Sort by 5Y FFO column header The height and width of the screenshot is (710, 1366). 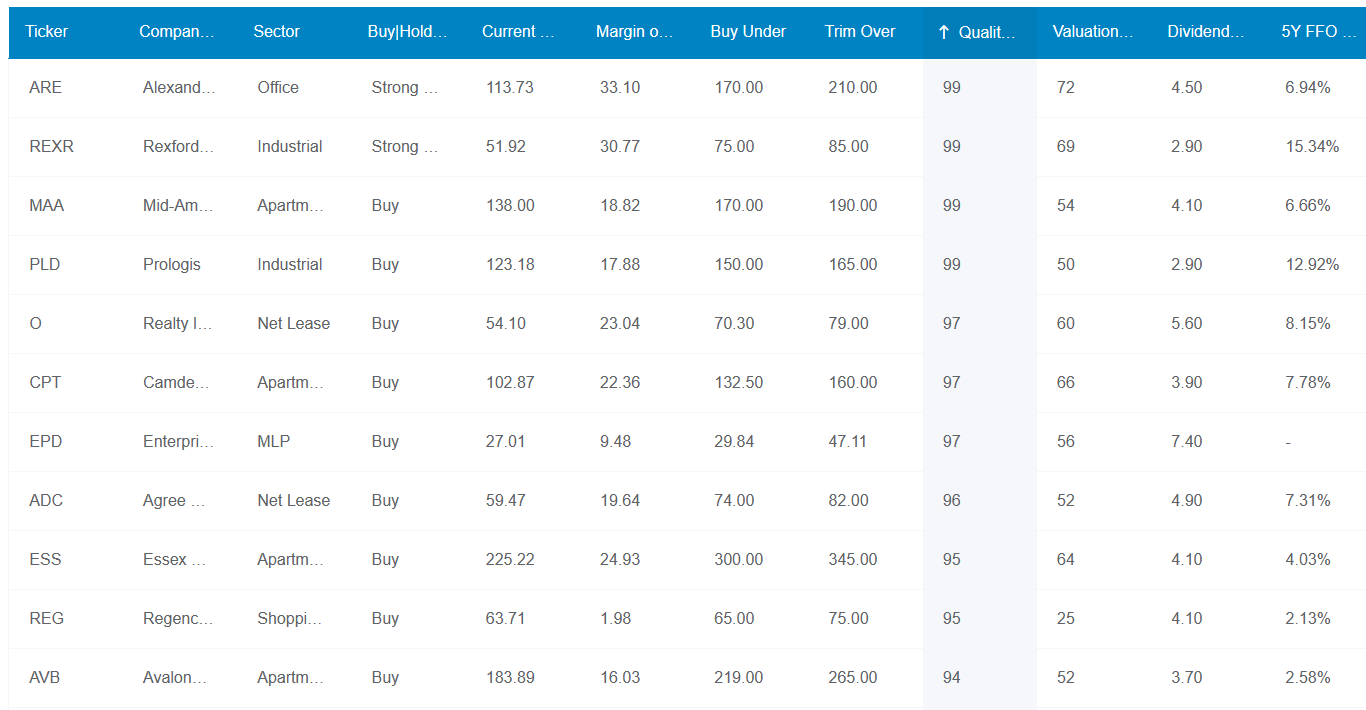coord(1316,32)
